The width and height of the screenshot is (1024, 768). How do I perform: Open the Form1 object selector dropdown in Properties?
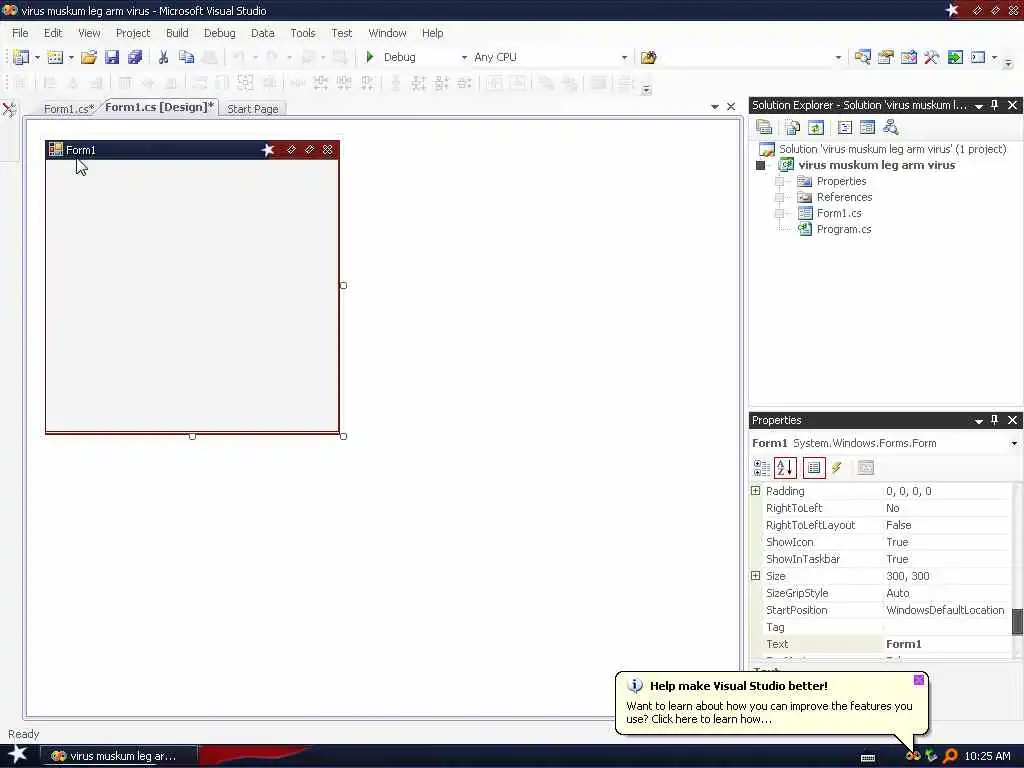click(1014, 443)
